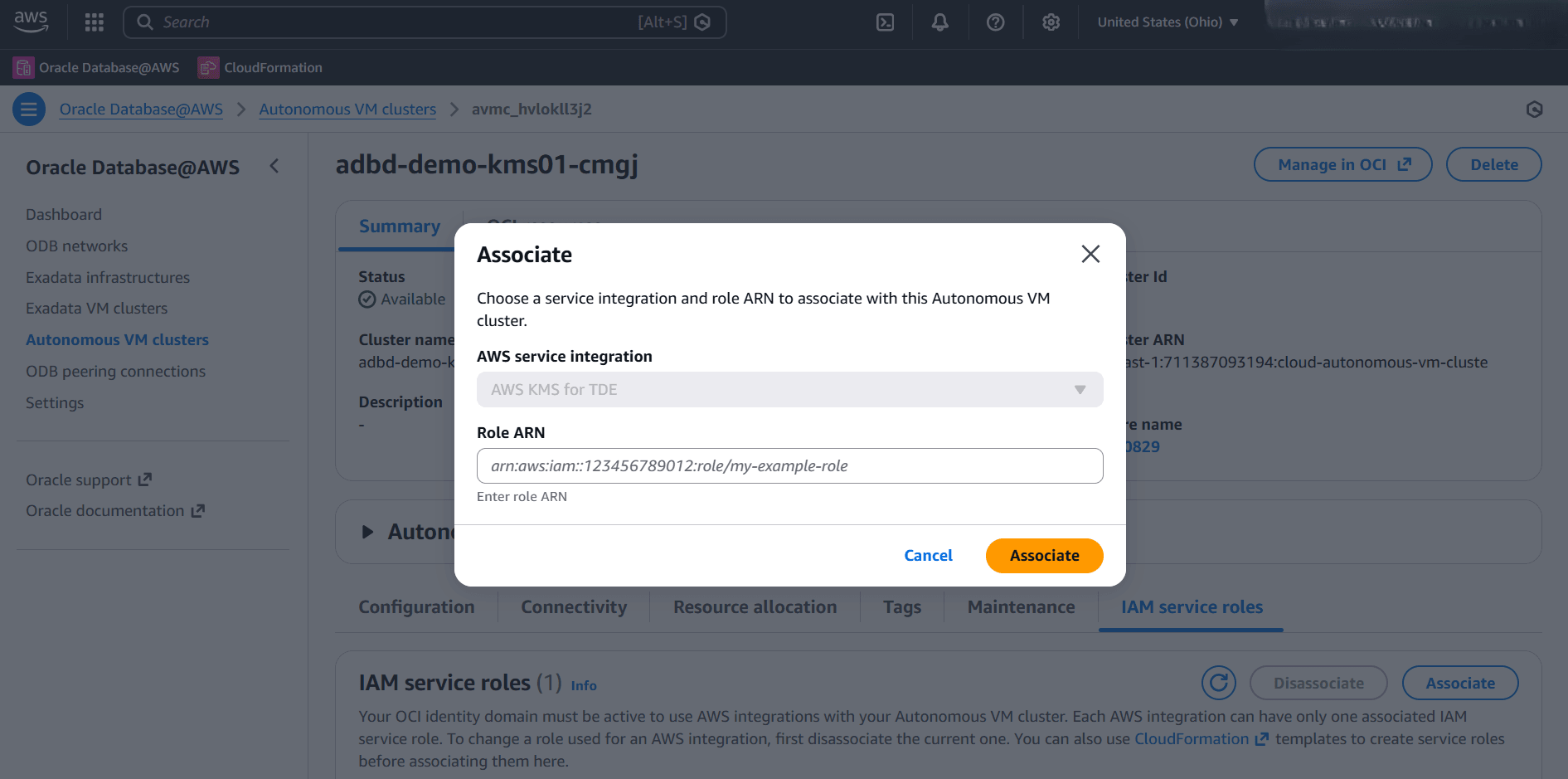Select ODB networks in the sidebar

pyautogui.click(x=76, y=246)
